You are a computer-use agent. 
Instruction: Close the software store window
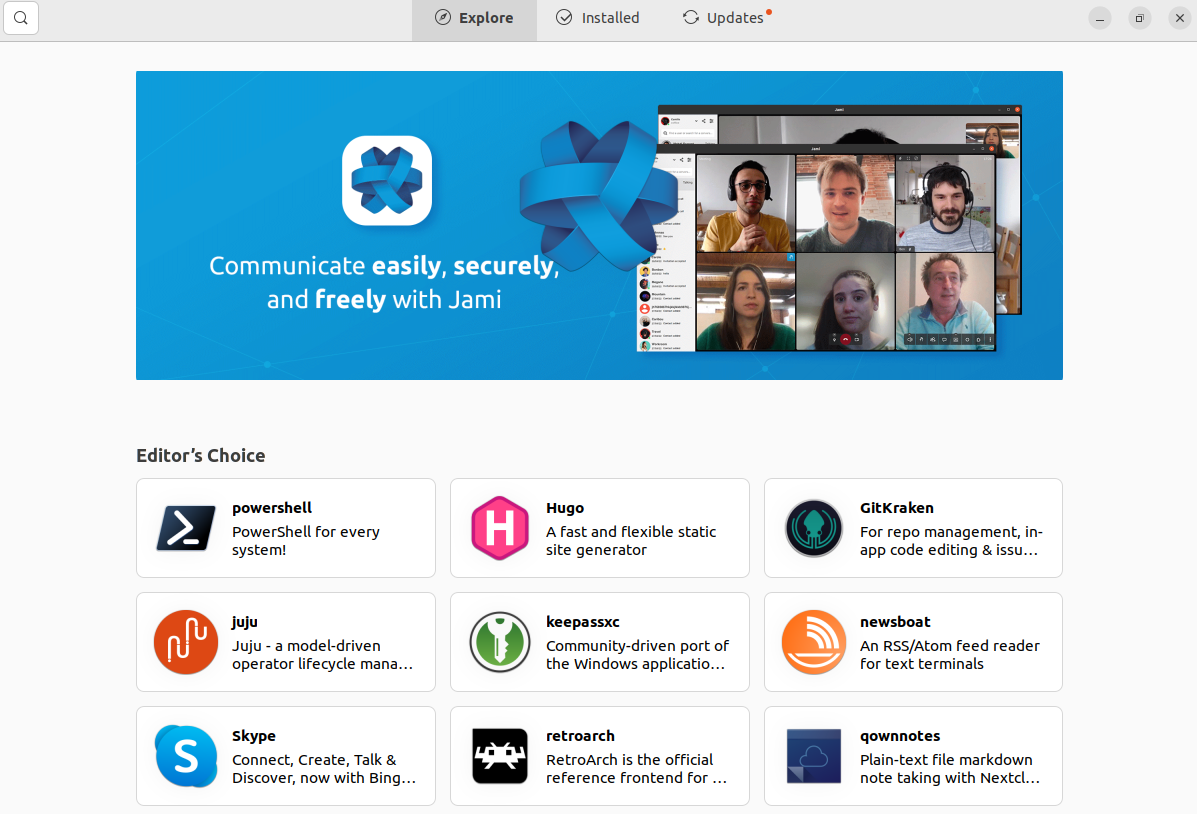[x=1179, y=18]
